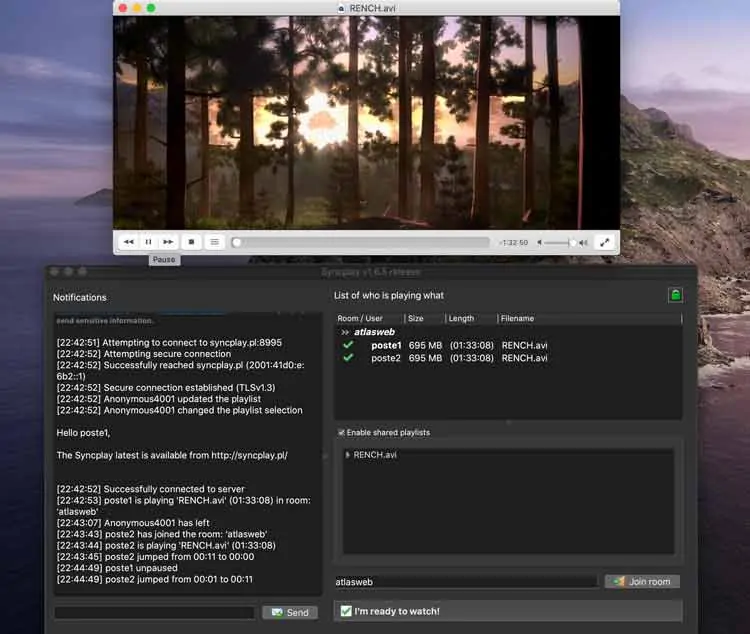Click the room name field containing atlasweb
The image size is (750, 634).
[x=466, y=582]
